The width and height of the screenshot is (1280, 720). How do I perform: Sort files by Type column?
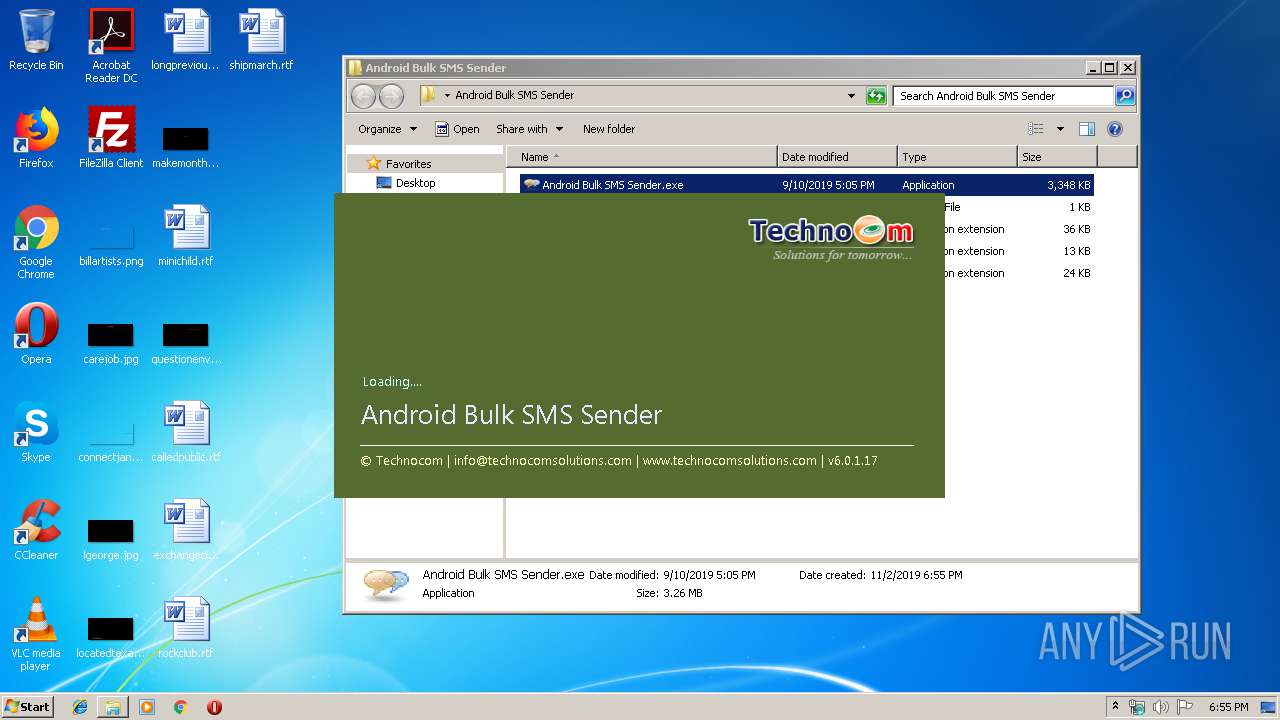point(957,157)
